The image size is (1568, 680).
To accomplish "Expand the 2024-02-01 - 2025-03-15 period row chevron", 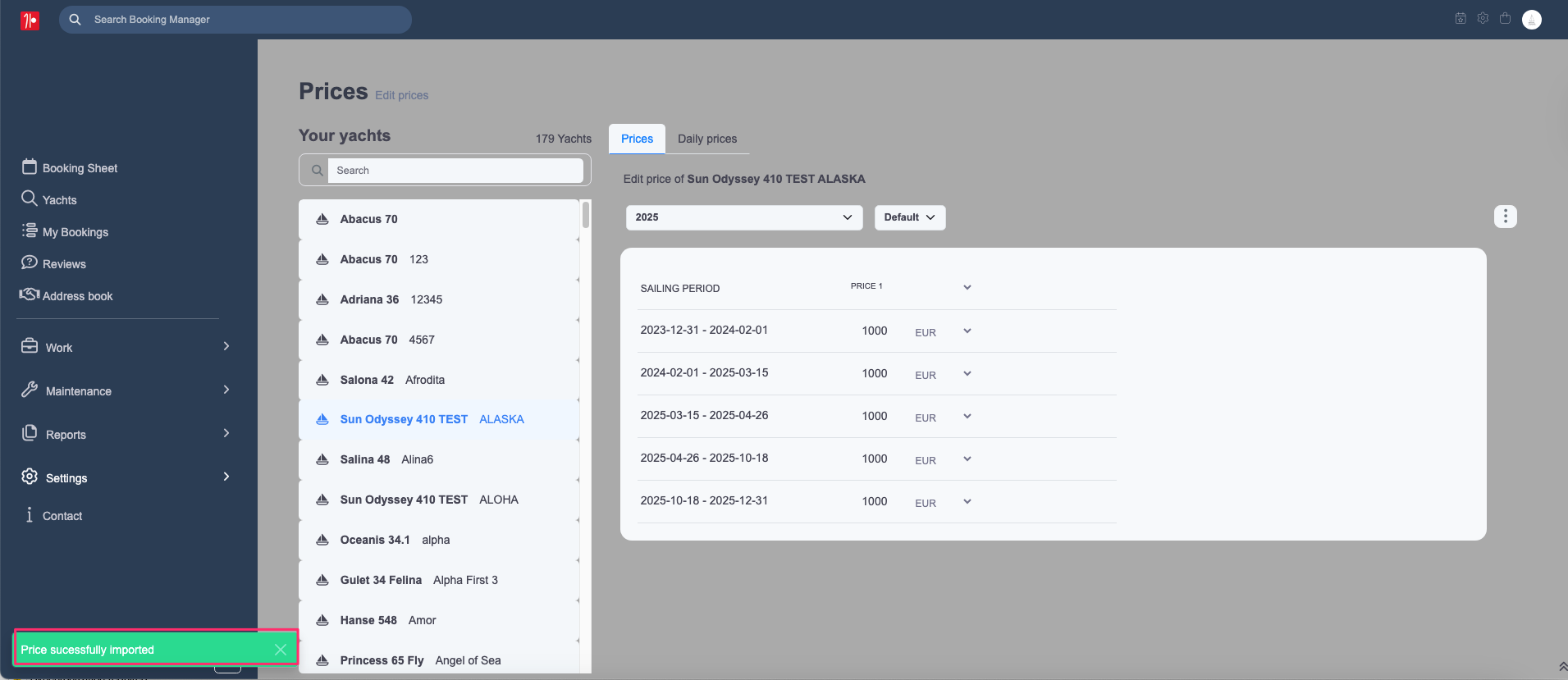I will click(967, 374).
